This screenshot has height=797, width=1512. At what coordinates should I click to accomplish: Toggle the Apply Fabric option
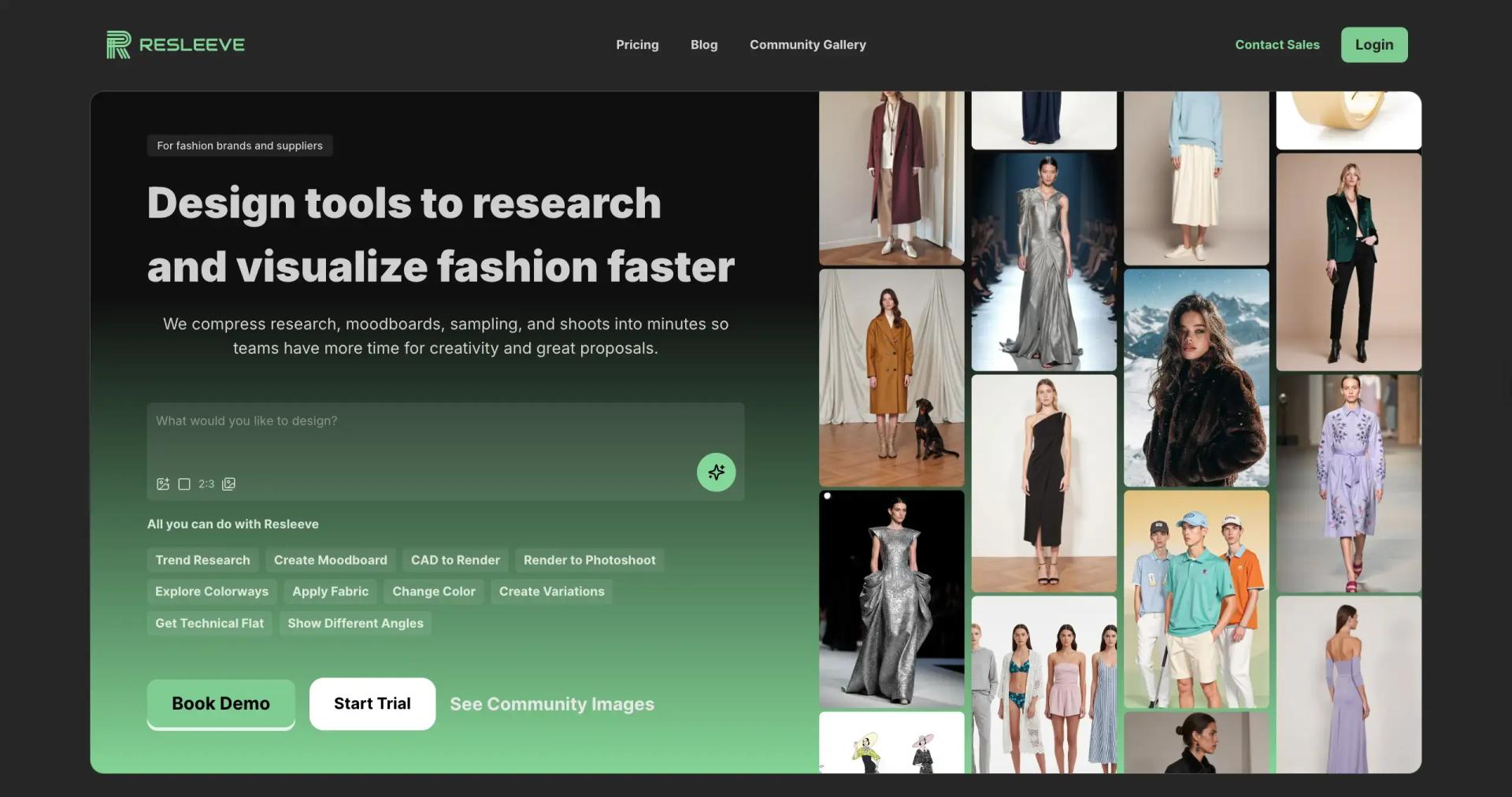[x=330, y=591]
